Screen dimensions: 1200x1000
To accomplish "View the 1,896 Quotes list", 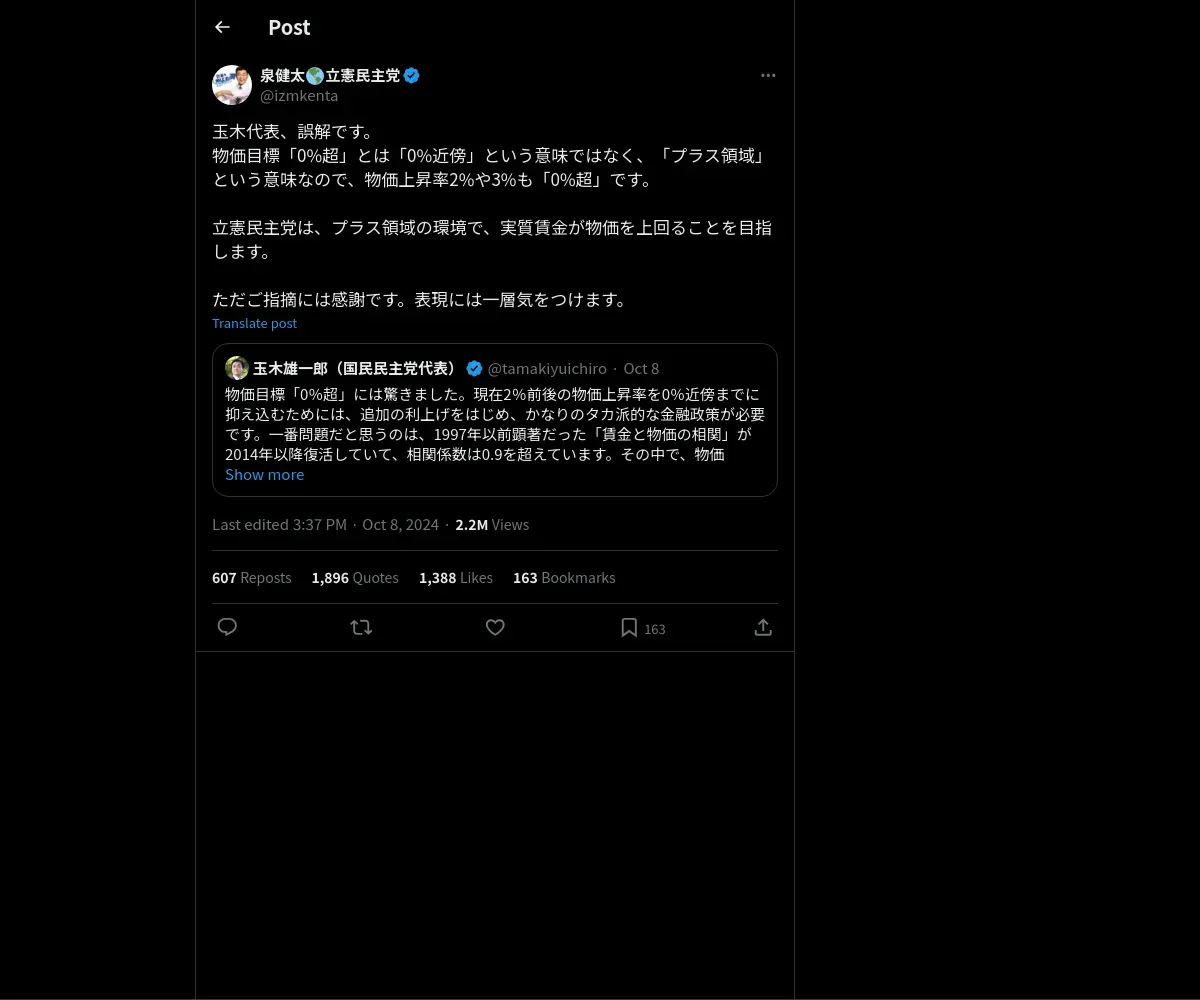I will [355, 578].
